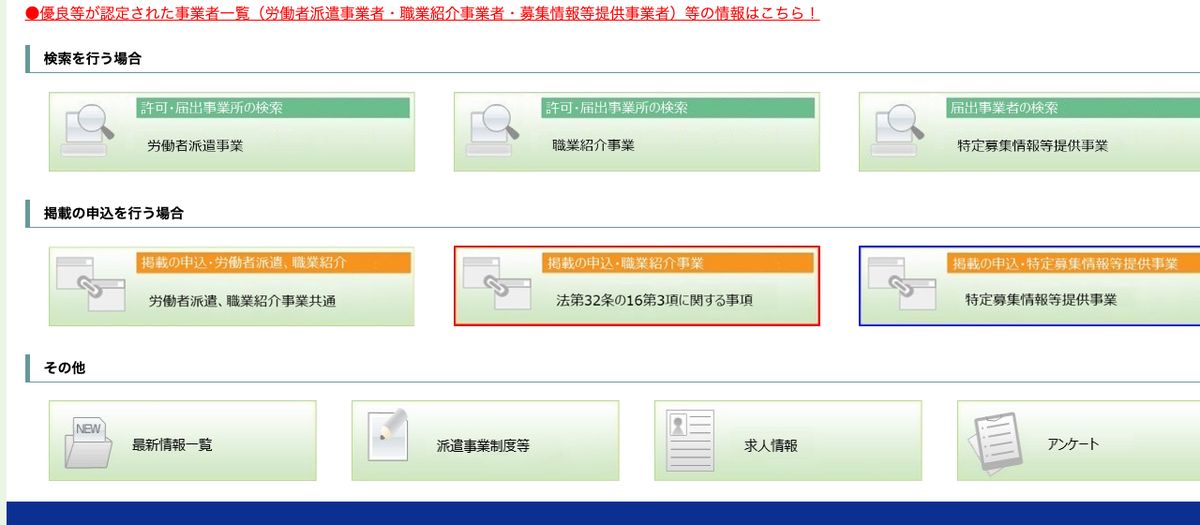This screenshot has height=525, width=1200.
Task: Click chain-link icon on 労働者派遣、職業紹介事業共通 card
Action: tap(90, 284)
